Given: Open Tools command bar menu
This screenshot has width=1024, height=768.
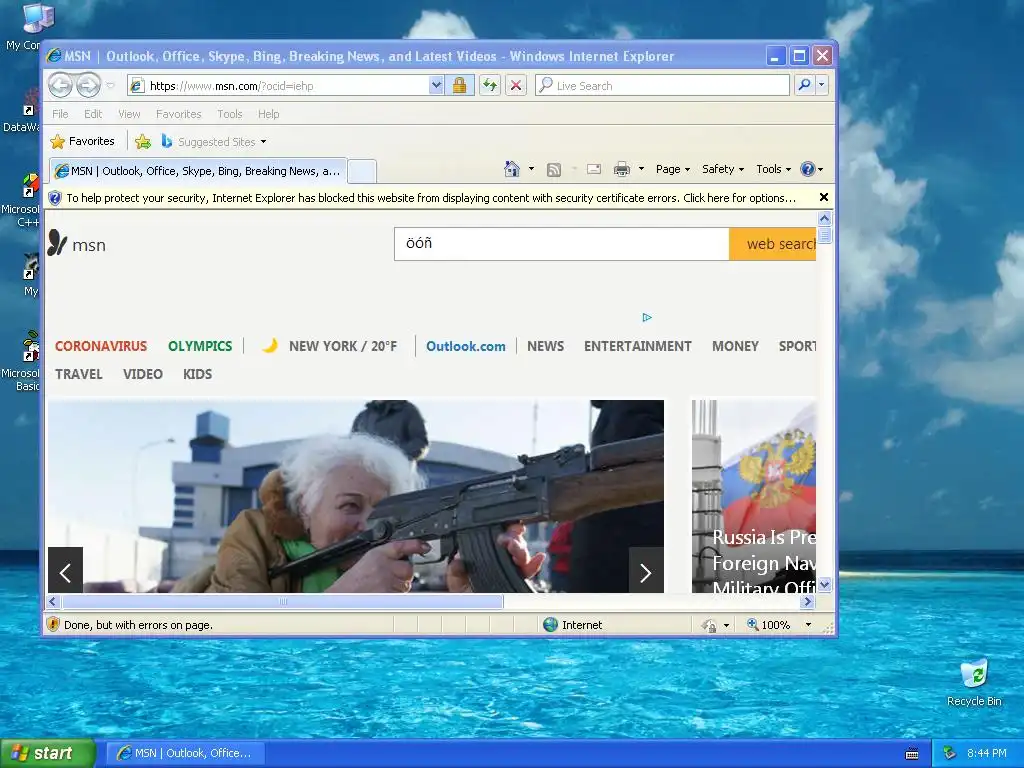Looking at the screenshot, I should click(773, 169).
